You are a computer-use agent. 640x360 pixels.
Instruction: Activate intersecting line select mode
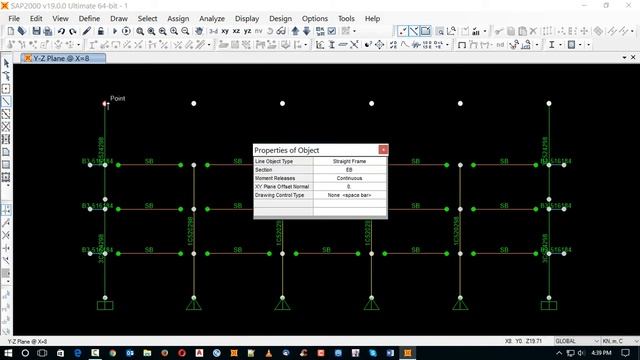click(414, 31)
